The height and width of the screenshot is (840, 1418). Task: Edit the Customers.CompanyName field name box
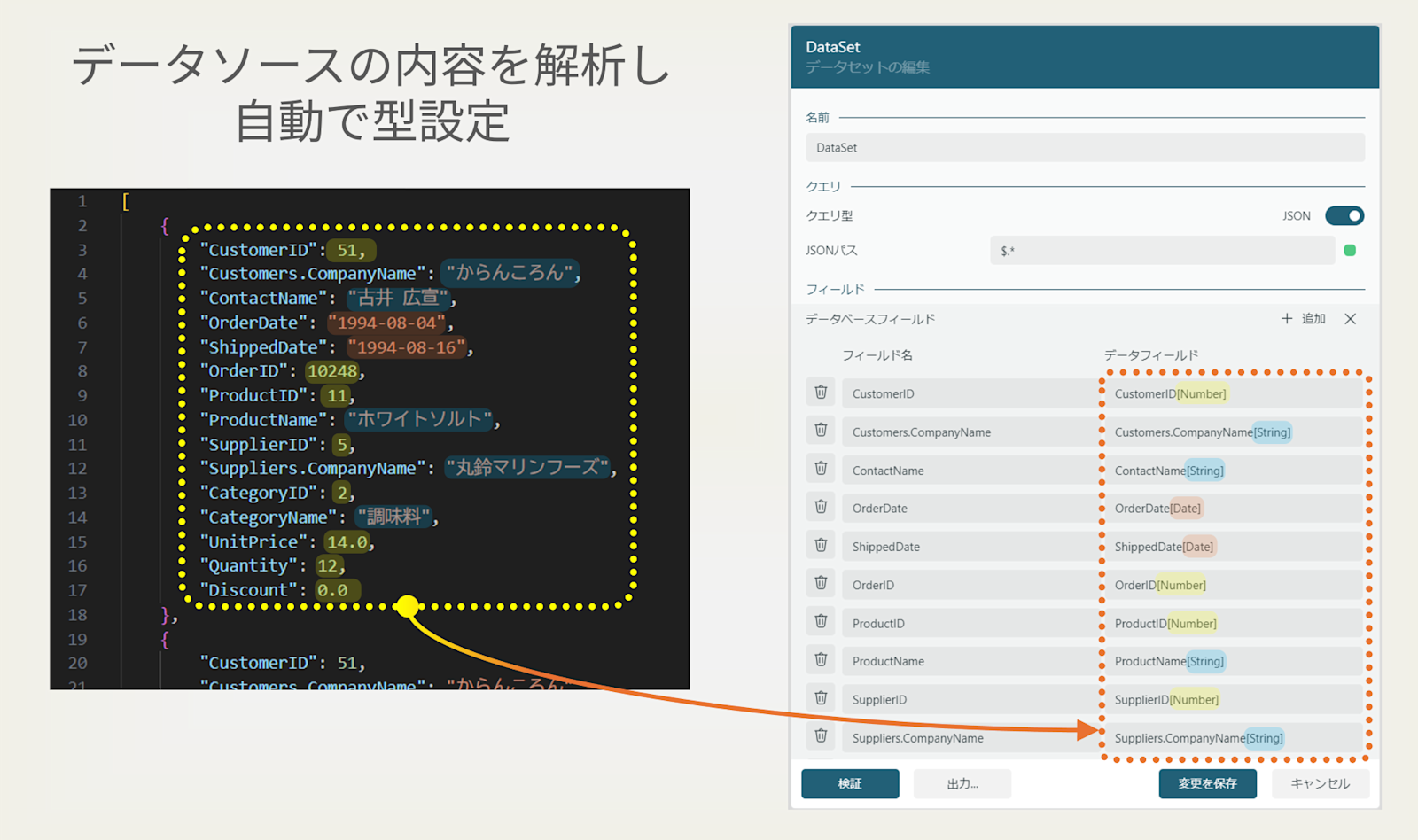click(x=970, y=432)
